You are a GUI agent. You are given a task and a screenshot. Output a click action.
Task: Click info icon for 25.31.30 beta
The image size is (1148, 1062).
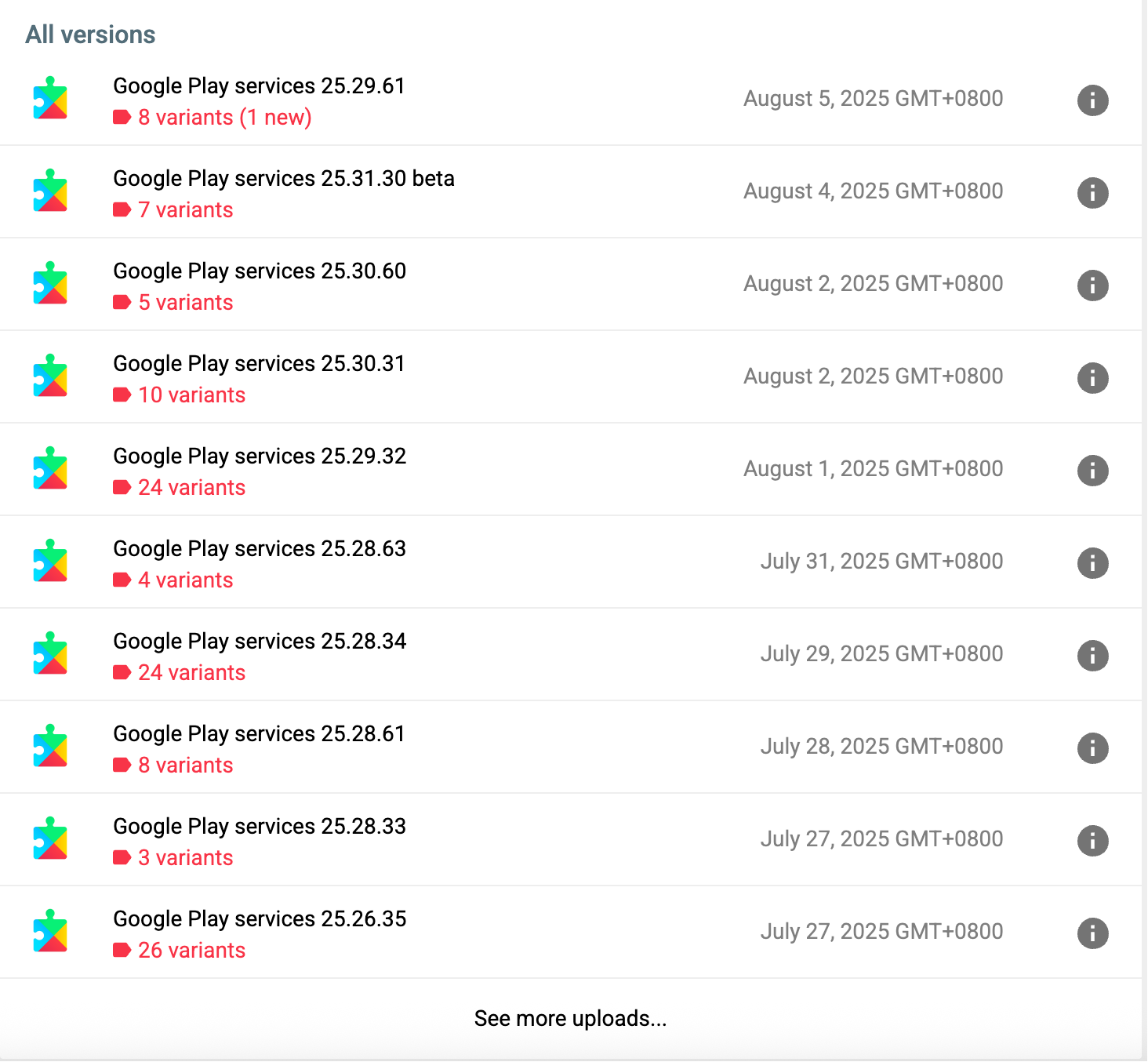coord(1092,193)
